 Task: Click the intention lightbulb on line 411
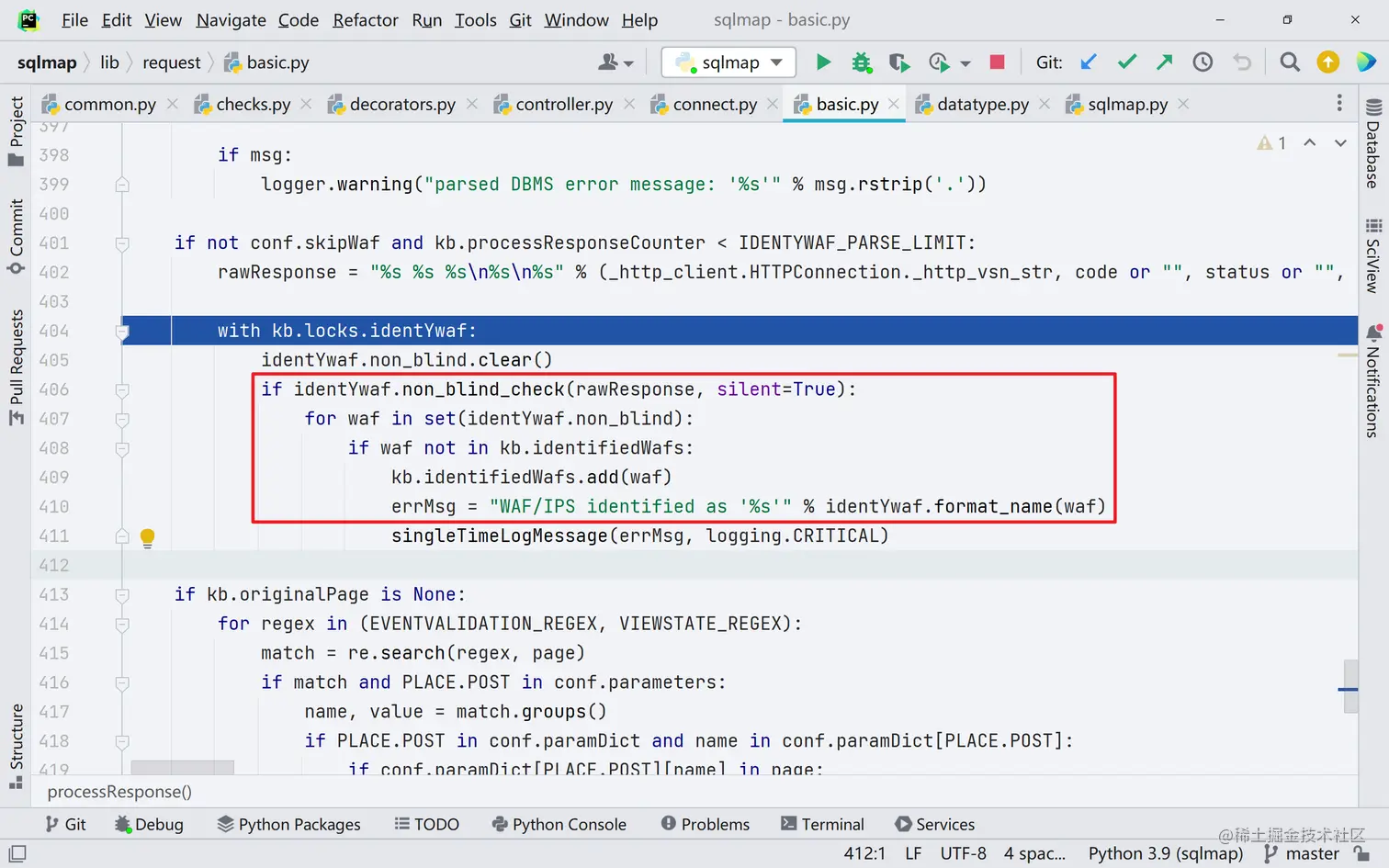[x=147, y=537]
